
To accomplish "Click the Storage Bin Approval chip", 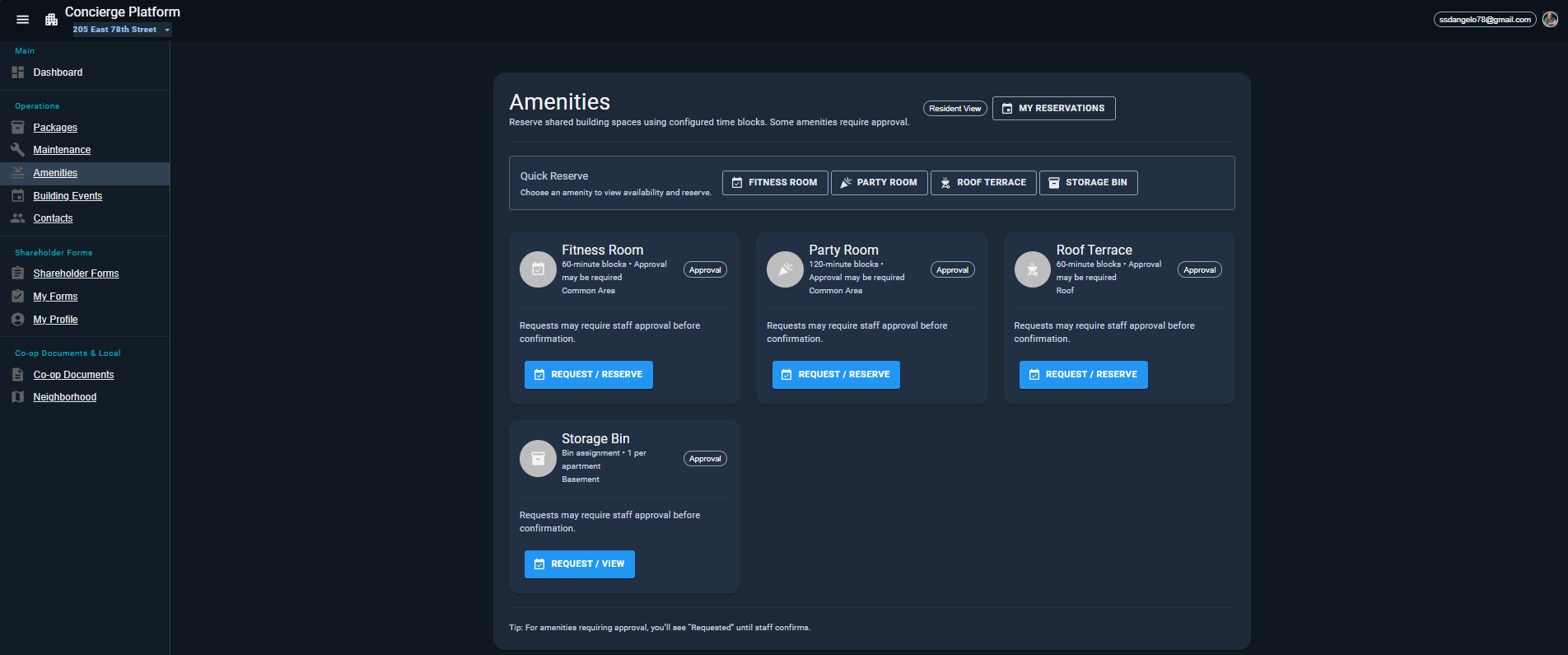I will [x=705, y=459].
